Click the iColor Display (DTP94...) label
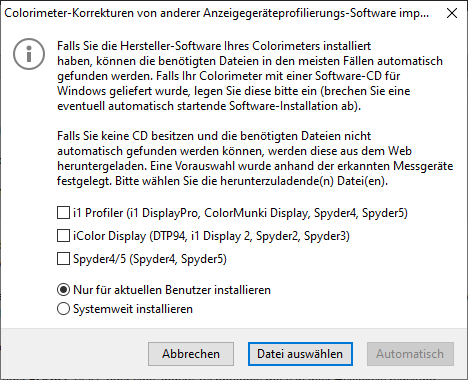This screenshot has height=380, width=468. 211,236
